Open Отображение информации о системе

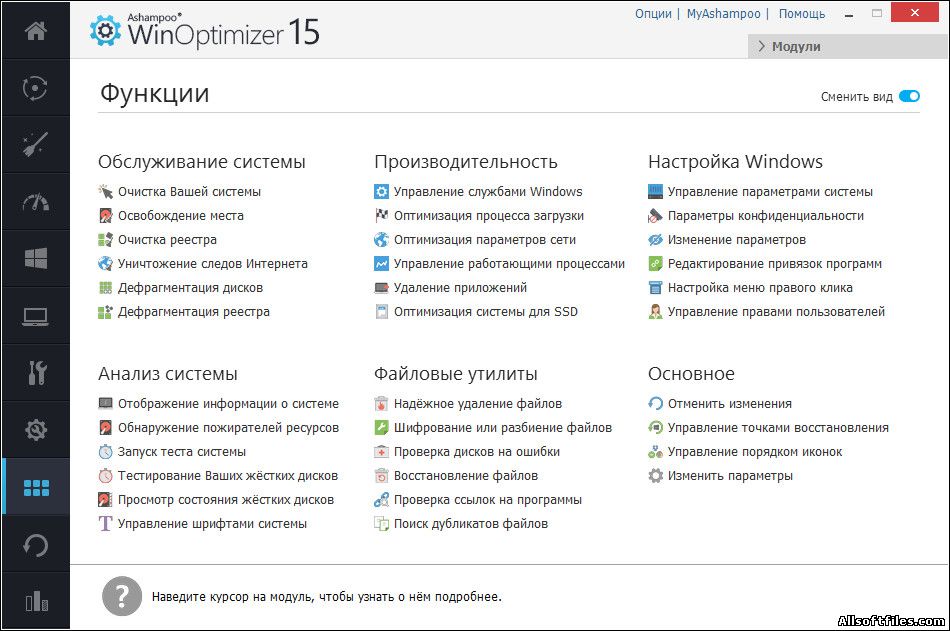click(228, 404)
